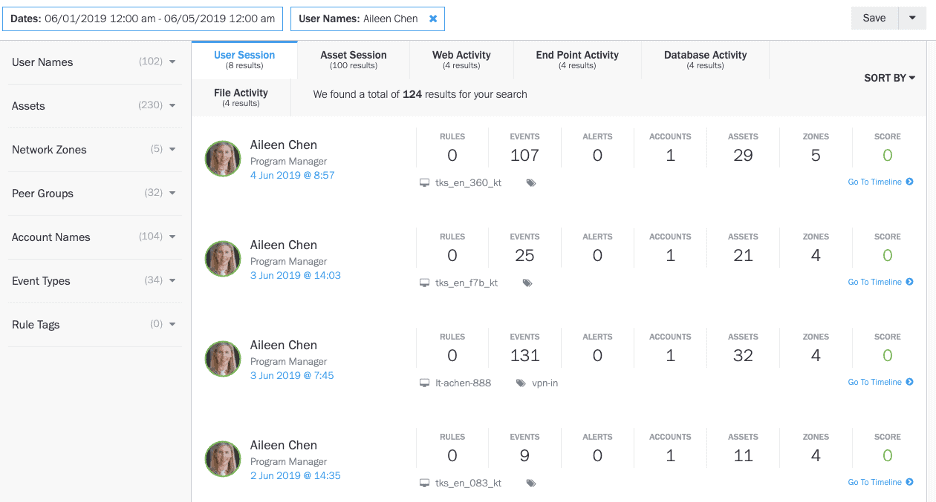Go To Timeline for 4 Jun 8:57 session
Image resolution: width=936 pixels, height=502 pixels.
880,182
